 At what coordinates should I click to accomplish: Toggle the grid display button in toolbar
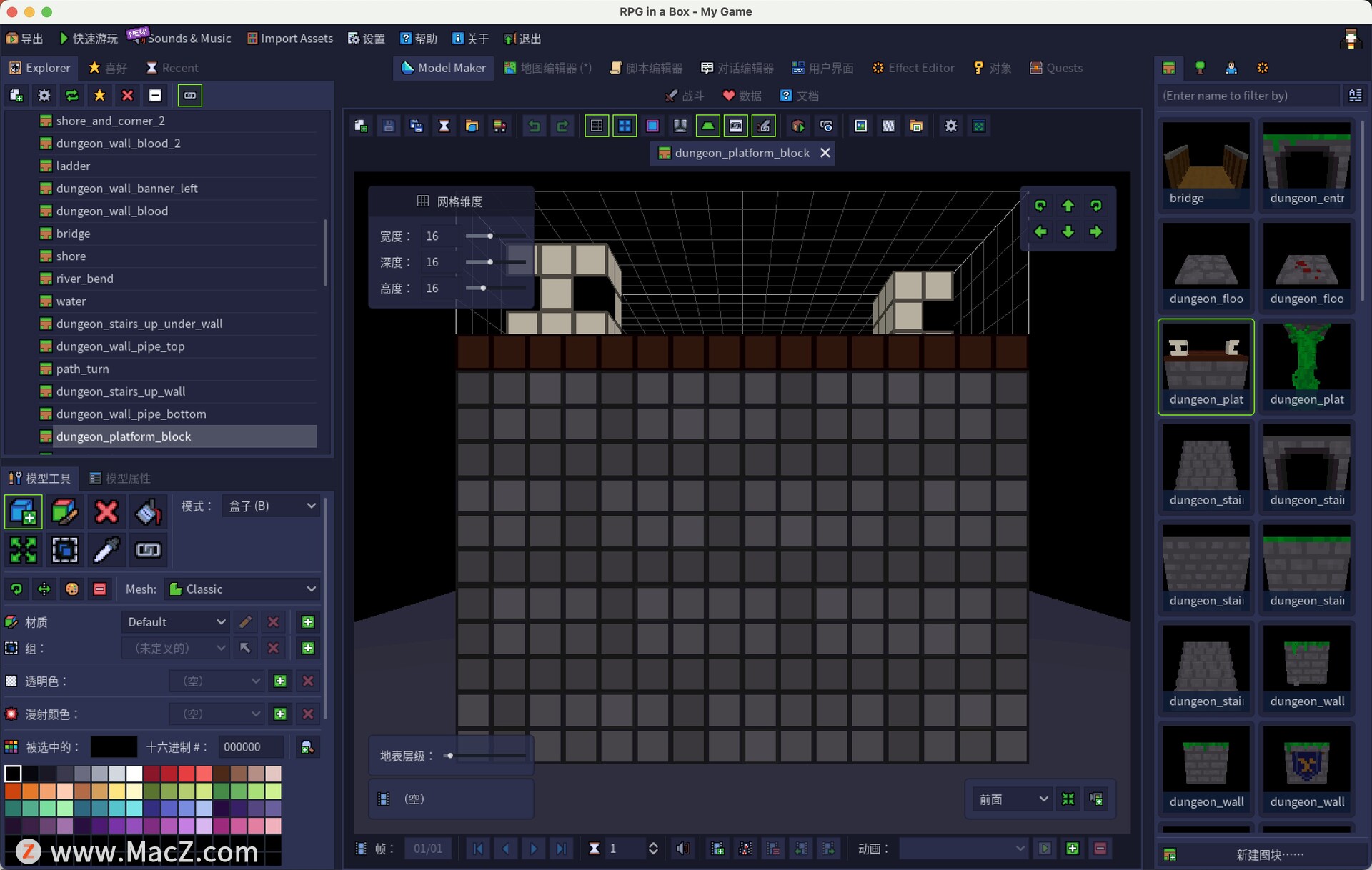(597, 126)
